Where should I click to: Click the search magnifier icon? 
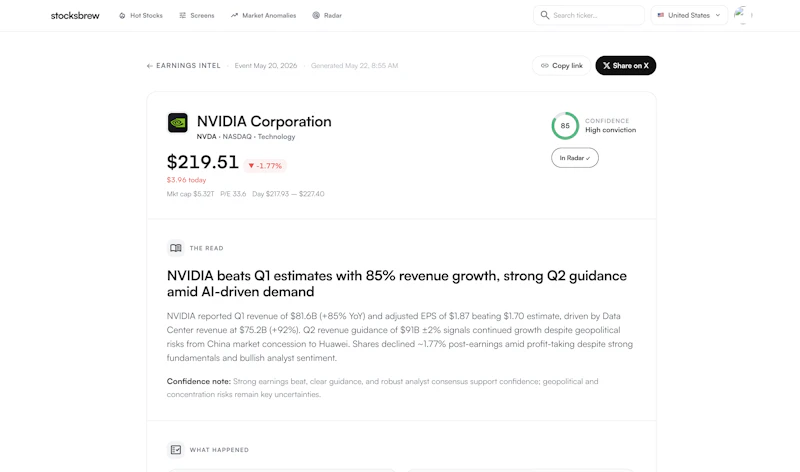(x=545, y=15)
